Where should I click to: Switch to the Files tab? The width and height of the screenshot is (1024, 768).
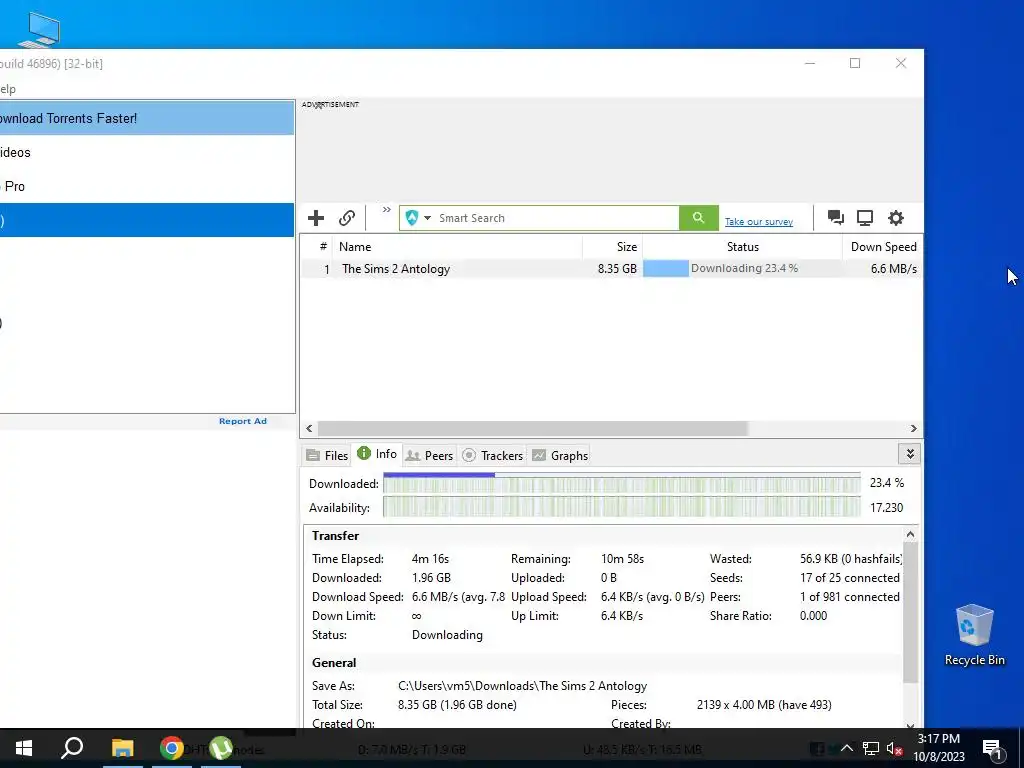pos(327,455)
